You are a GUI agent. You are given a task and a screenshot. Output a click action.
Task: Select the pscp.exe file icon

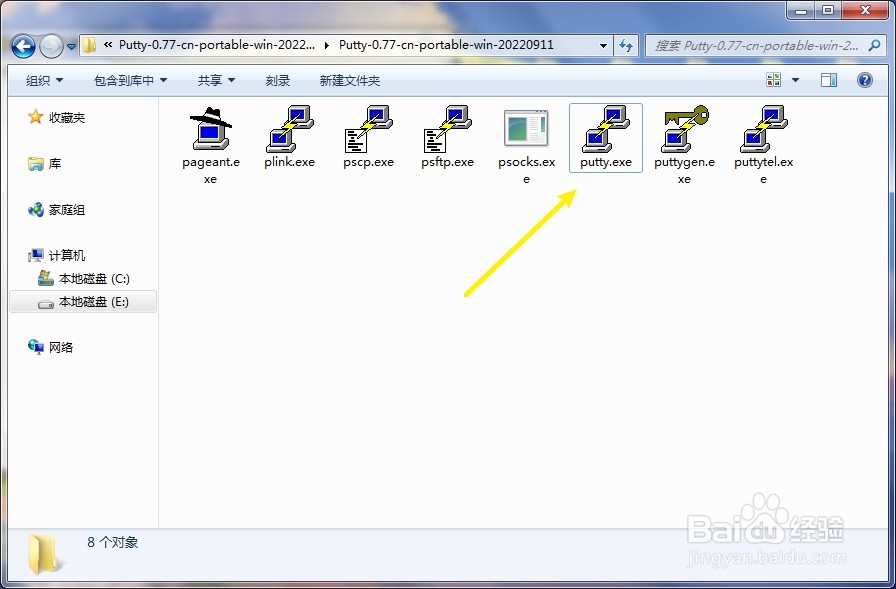369,129
